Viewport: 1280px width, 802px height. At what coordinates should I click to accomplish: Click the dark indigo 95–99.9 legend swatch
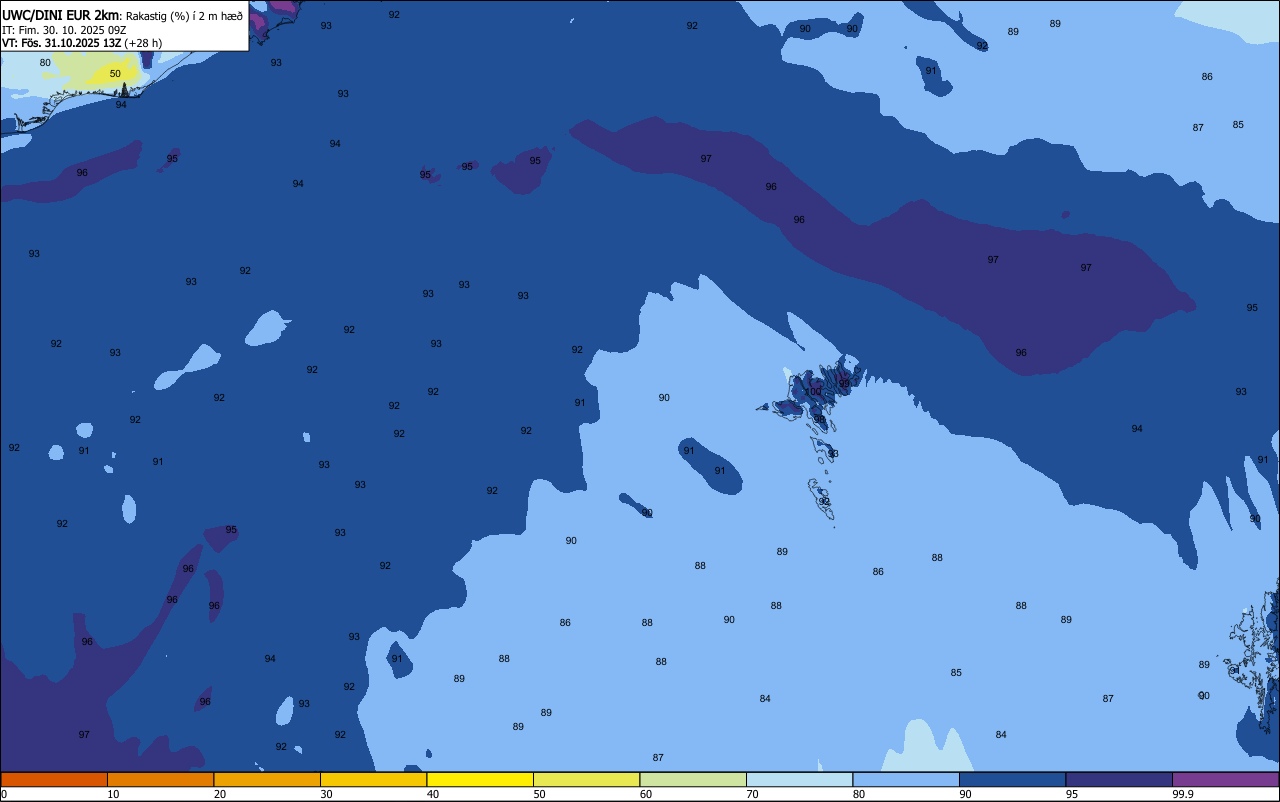tap(1119, 779)
